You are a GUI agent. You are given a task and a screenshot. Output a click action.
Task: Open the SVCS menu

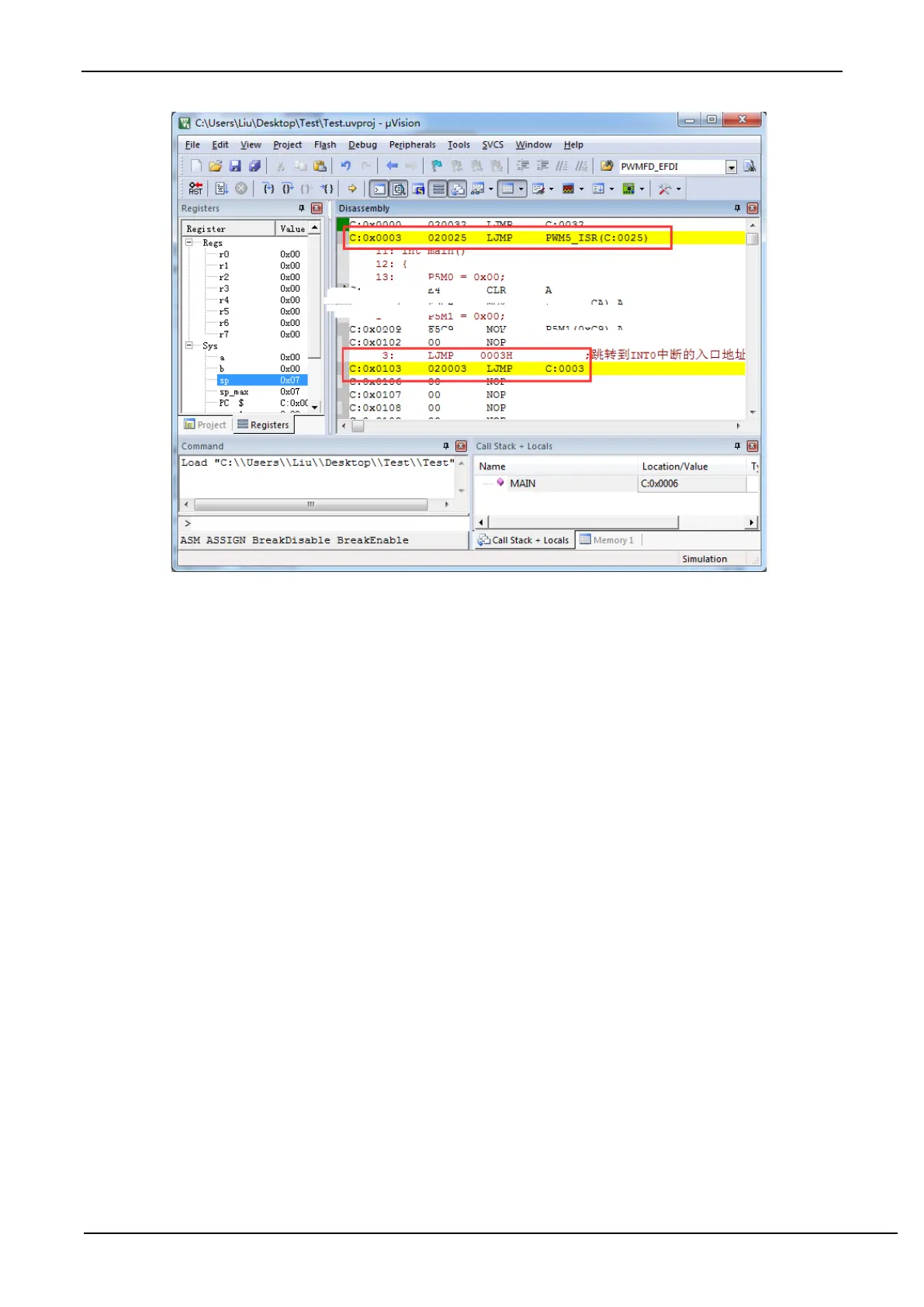[493, 144]
